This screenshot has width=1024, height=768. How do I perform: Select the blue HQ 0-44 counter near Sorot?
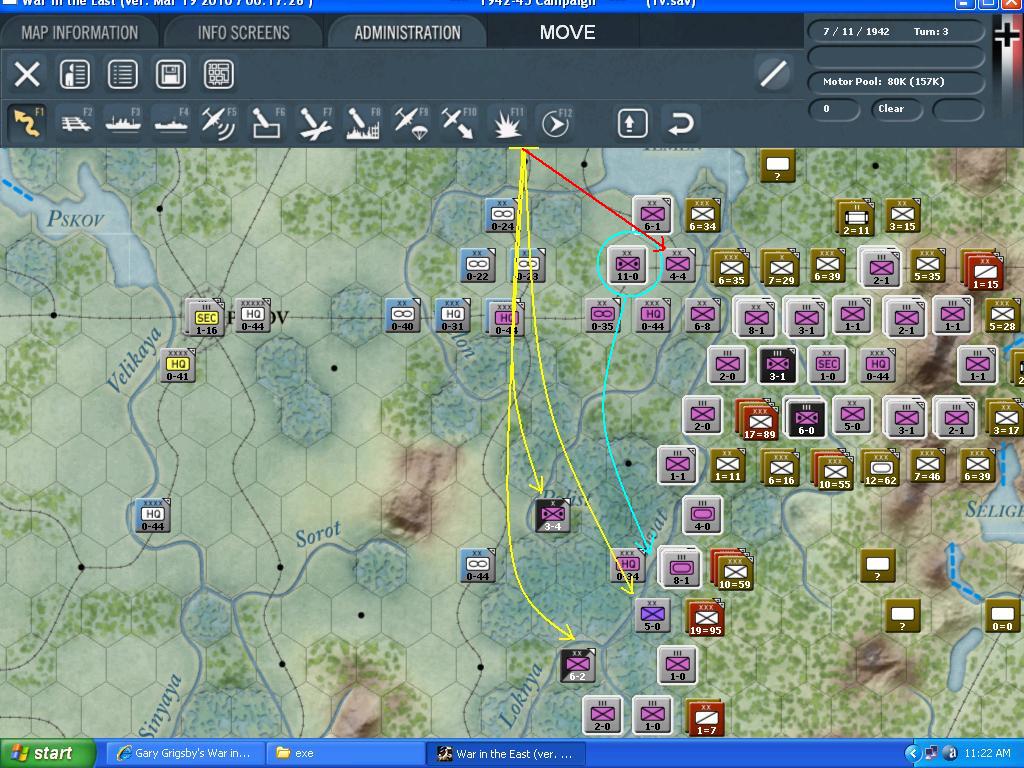tap(153, 515)
